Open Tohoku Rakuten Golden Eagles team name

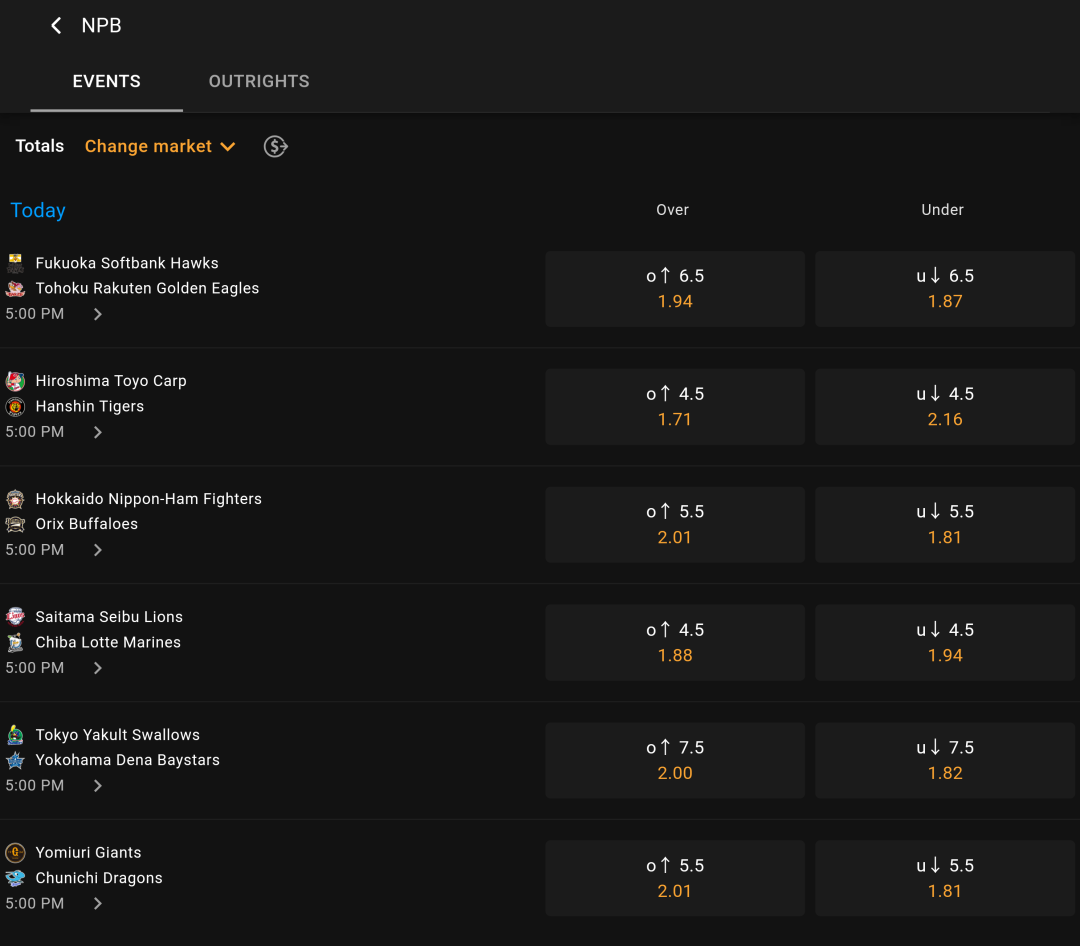tap(147, 289)
